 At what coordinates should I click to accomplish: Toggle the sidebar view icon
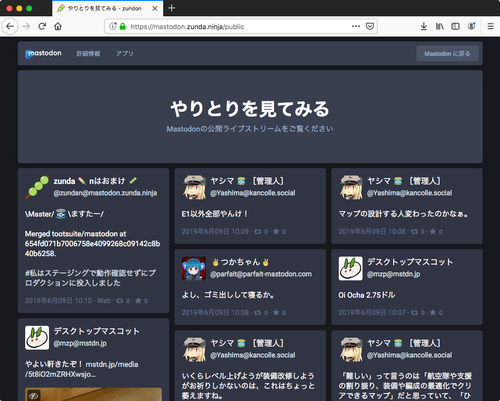(x=455, y=26)
